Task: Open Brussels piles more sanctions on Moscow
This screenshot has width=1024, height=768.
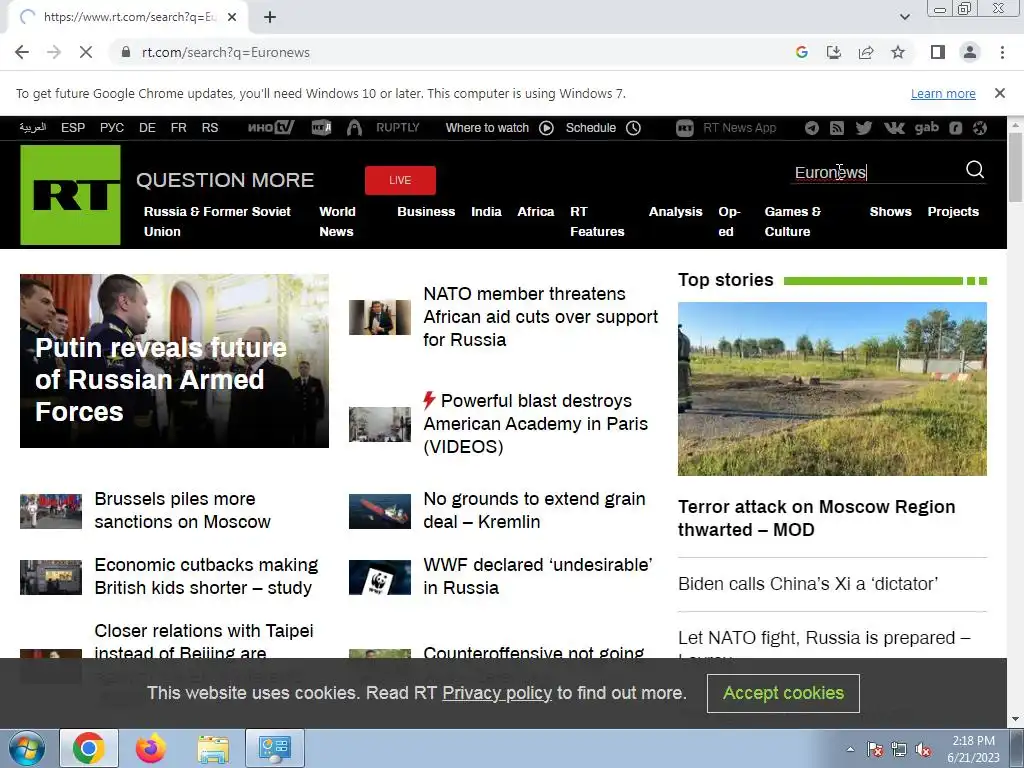Action: [x=182, y=511]
